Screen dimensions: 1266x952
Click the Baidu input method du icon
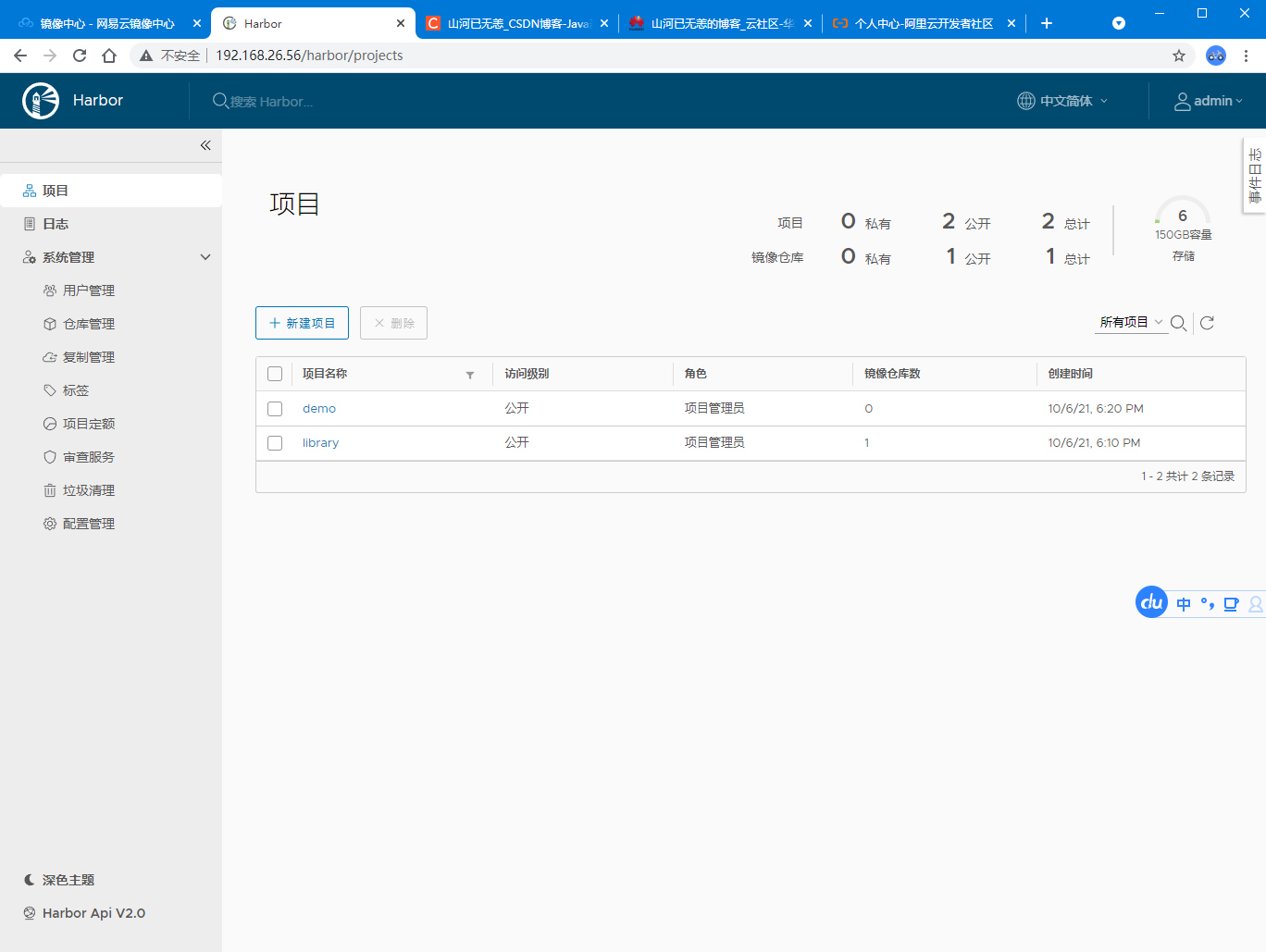coord(1151,602)
